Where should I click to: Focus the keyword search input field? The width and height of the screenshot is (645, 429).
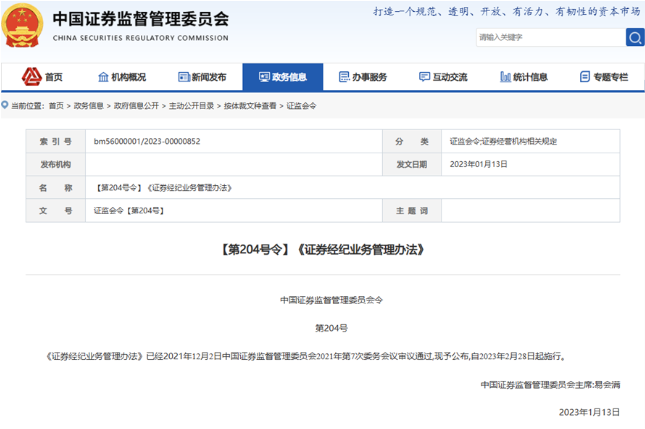(551, 37)
